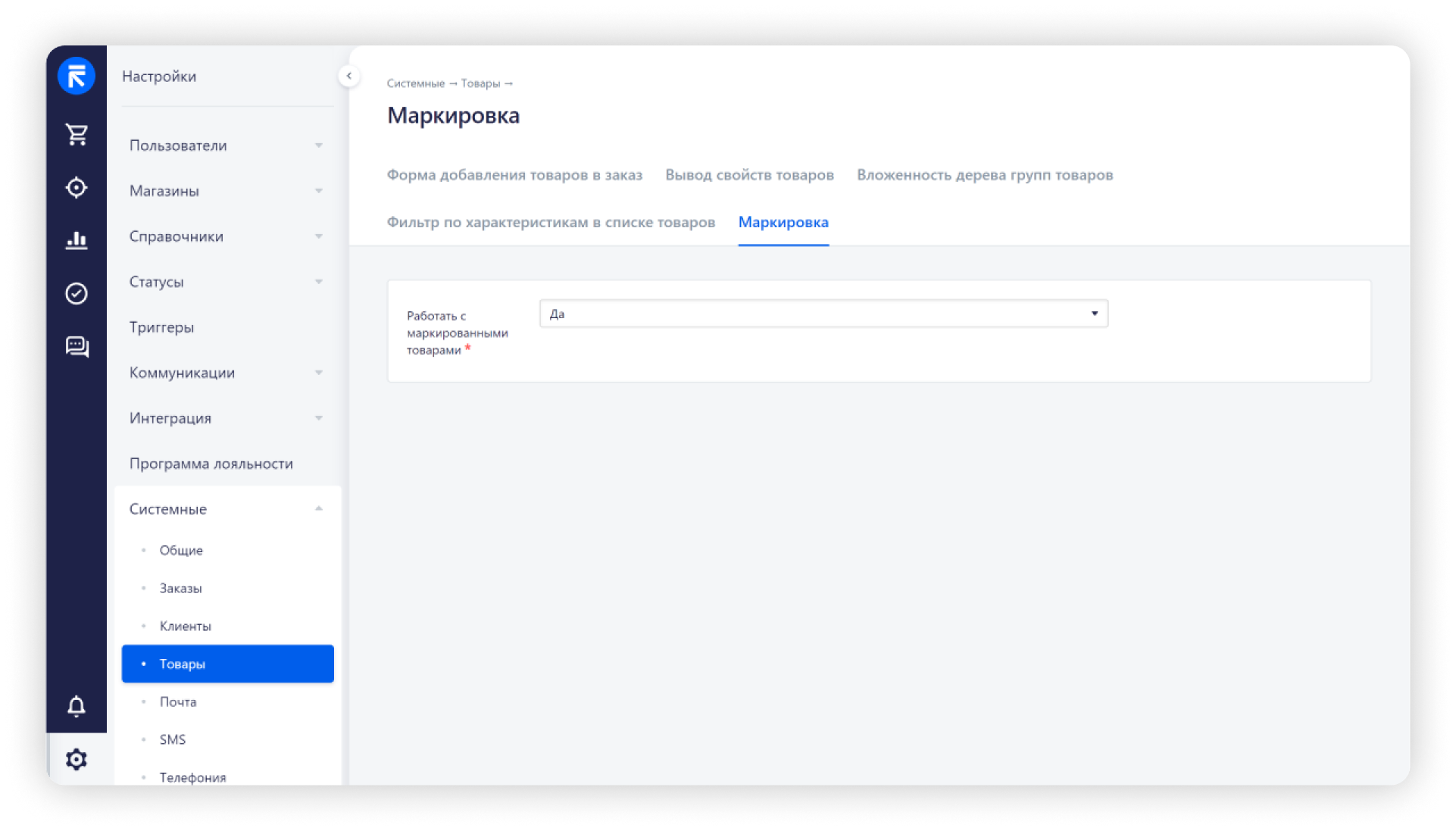This screenshot has width=1456, height=831.
Task: Expand the Справочники menu section
Action: coord(227,236)
